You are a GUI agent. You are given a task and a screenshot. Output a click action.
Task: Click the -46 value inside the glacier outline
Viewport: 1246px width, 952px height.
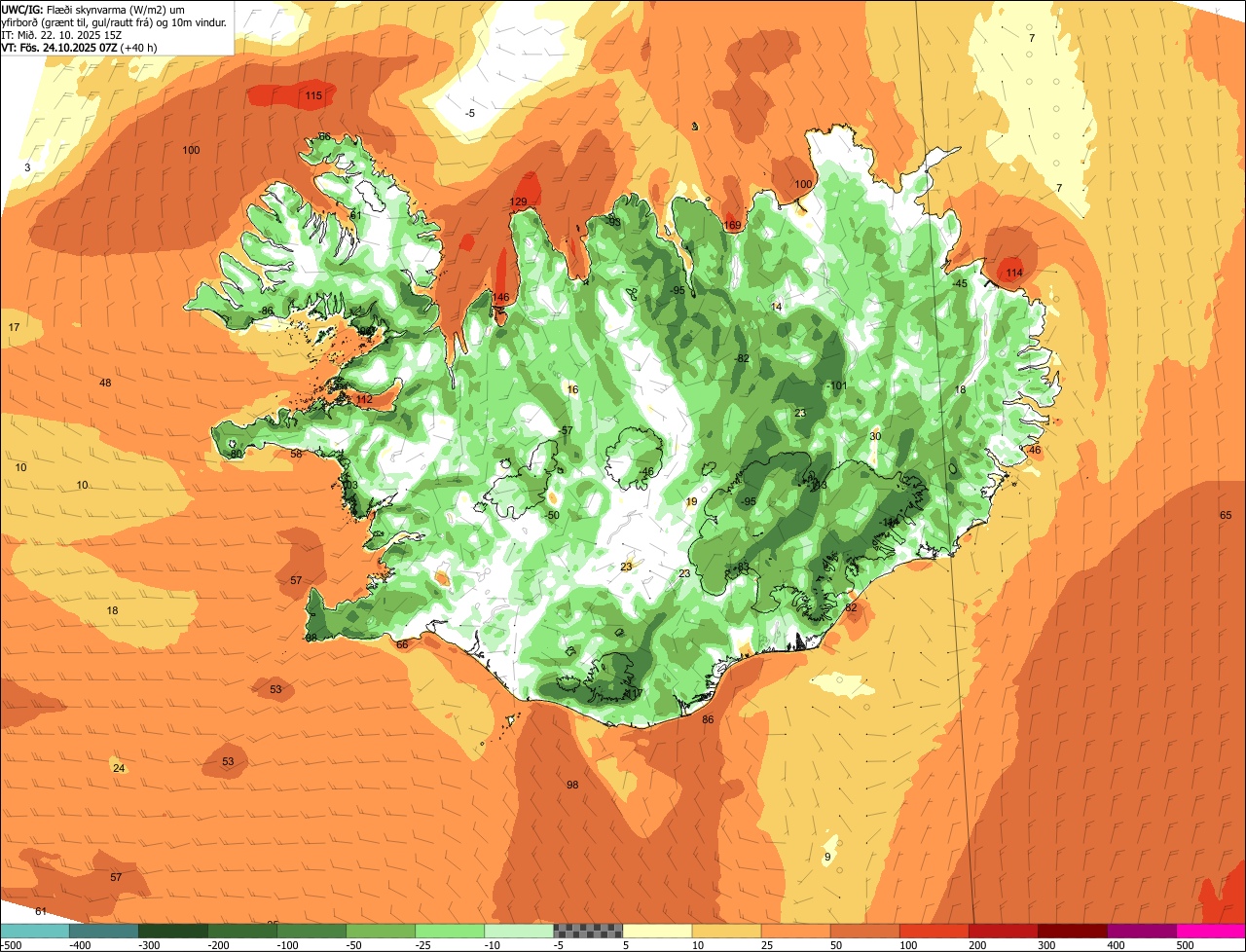[646, 471]
